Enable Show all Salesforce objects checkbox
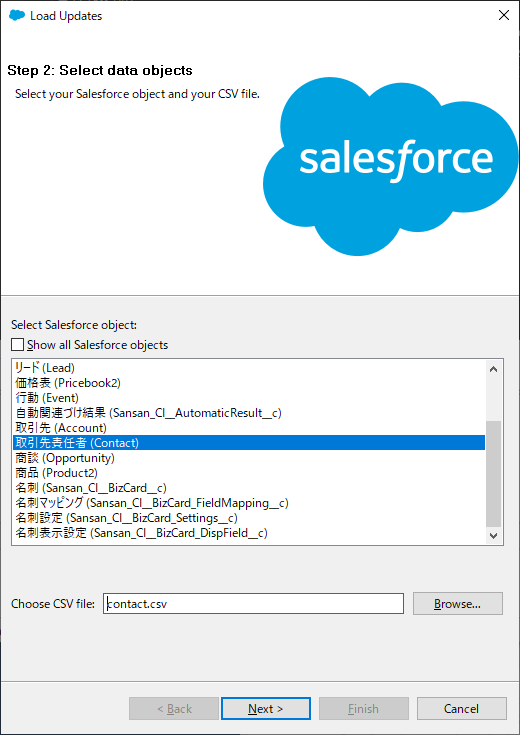Viewport: 520px width, 735px height. click(x=17, y=345)
